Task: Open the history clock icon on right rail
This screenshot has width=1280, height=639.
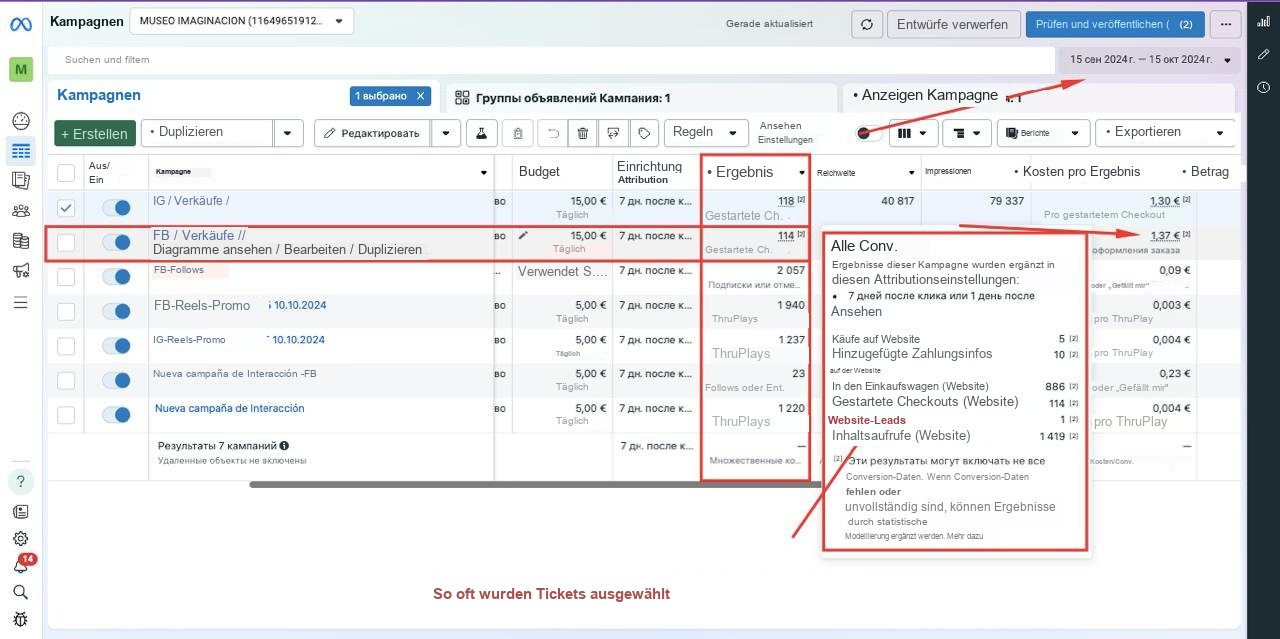Action: pyautogui.click(x=1264, y=87)
